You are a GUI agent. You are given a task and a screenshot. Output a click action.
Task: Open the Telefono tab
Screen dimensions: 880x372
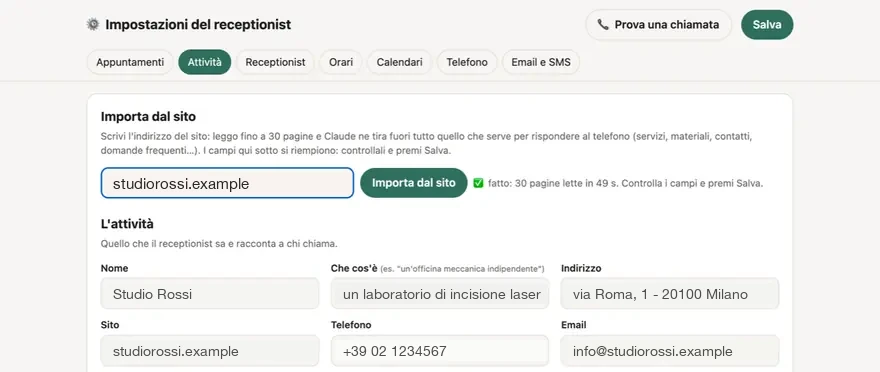467,62
